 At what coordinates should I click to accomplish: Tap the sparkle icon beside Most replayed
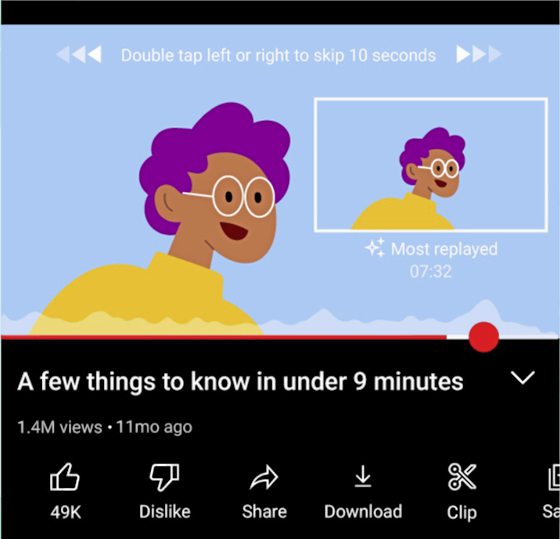pyautogui.click(x=375, y=248)
